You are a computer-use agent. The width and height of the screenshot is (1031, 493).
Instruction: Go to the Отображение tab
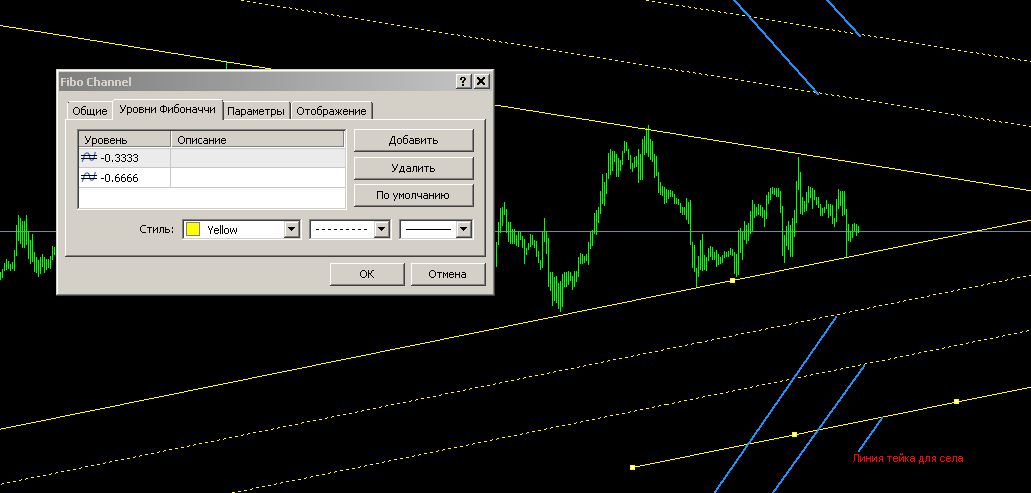(x=332, y=111)
